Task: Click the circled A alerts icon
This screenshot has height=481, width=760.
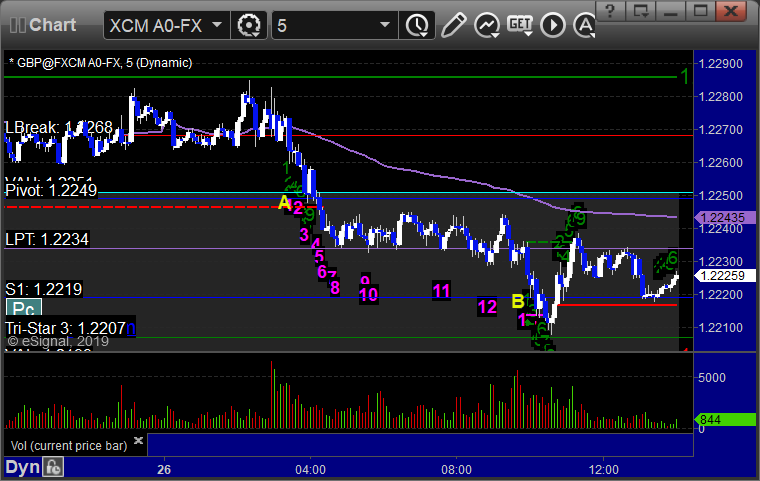Action: [584, 25]
